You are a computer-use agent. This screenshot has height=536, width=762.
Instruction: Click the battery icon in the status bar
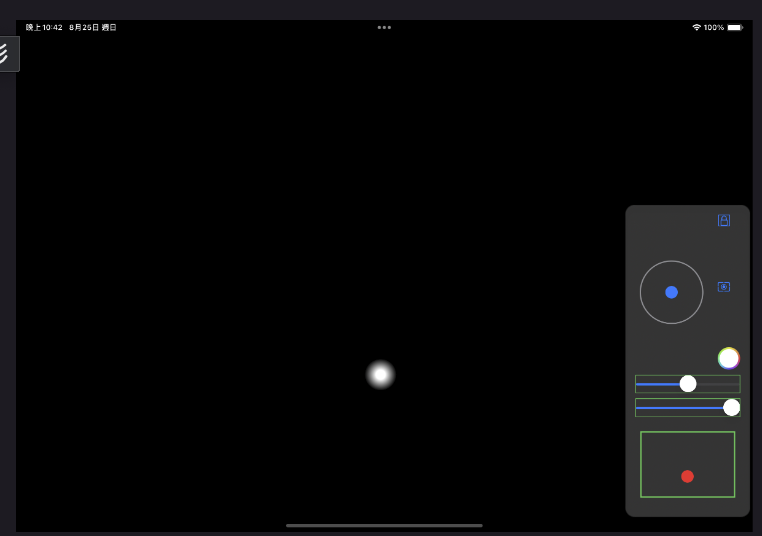pyautogui.click(x=735, y=27)
